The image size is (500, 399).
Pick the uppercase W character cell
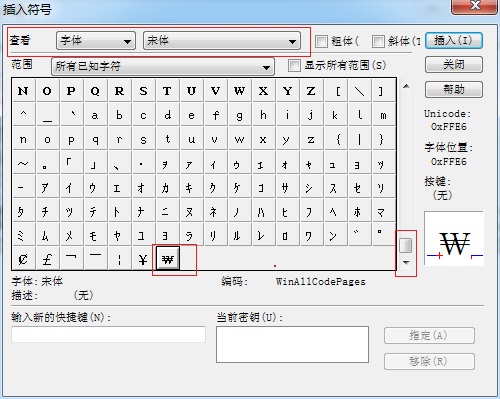tap(239, 91)
